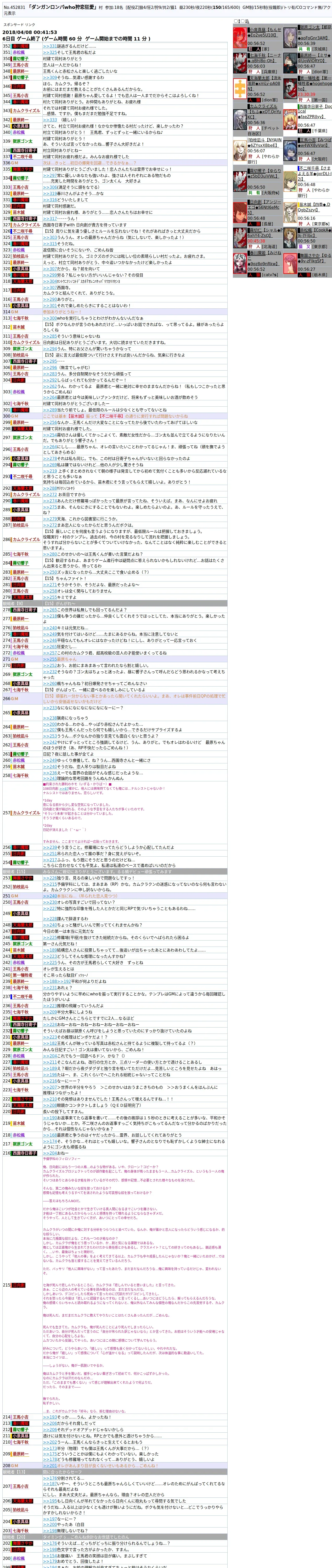Image resolution: width=332 pixels, height=1568 pixels.
Task: Jump to anchor >>309 in post 347
Action: point(49,77)
